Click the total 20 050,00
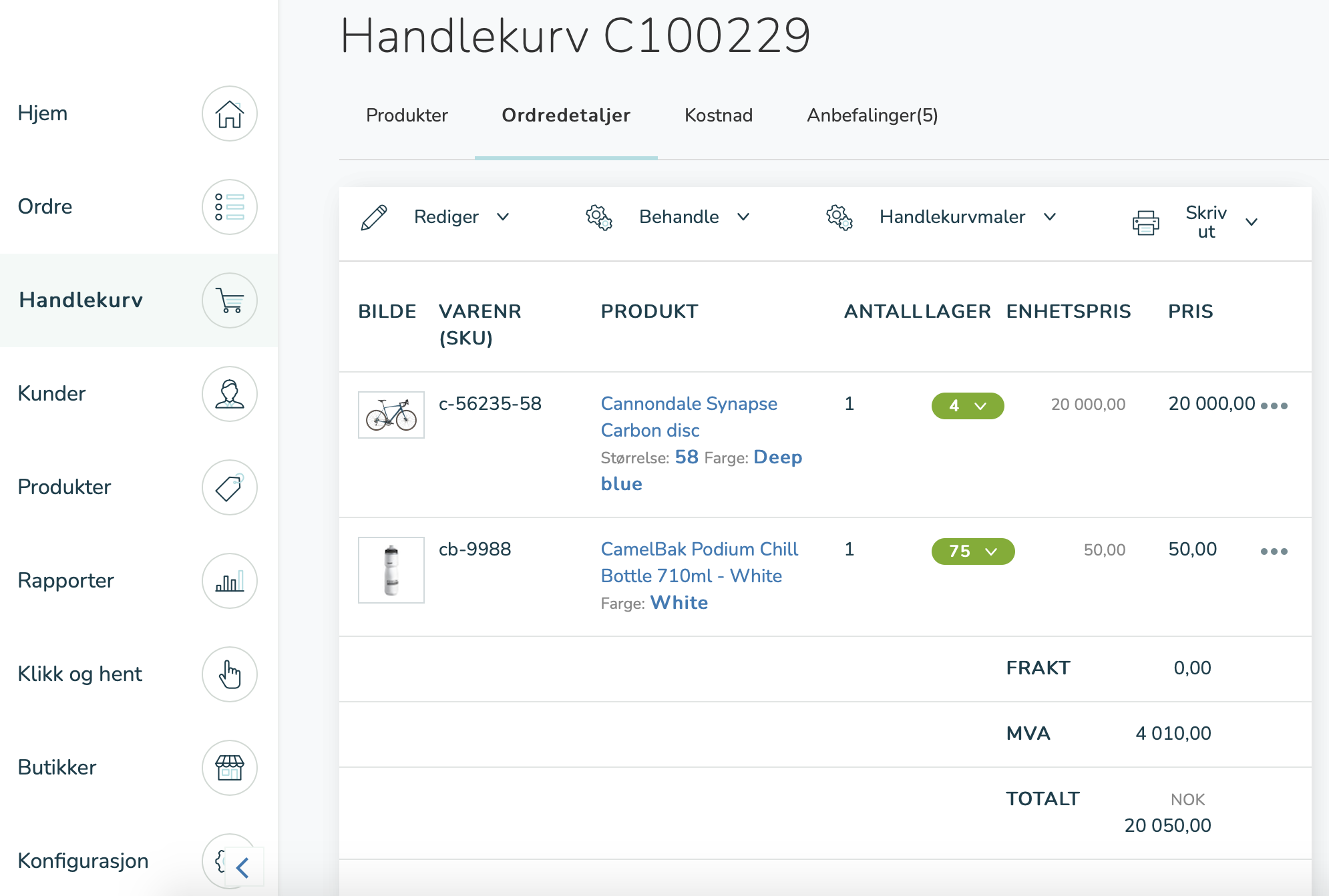The height and width of the screenshot is (896, 1329). (x=1167, y=826)
